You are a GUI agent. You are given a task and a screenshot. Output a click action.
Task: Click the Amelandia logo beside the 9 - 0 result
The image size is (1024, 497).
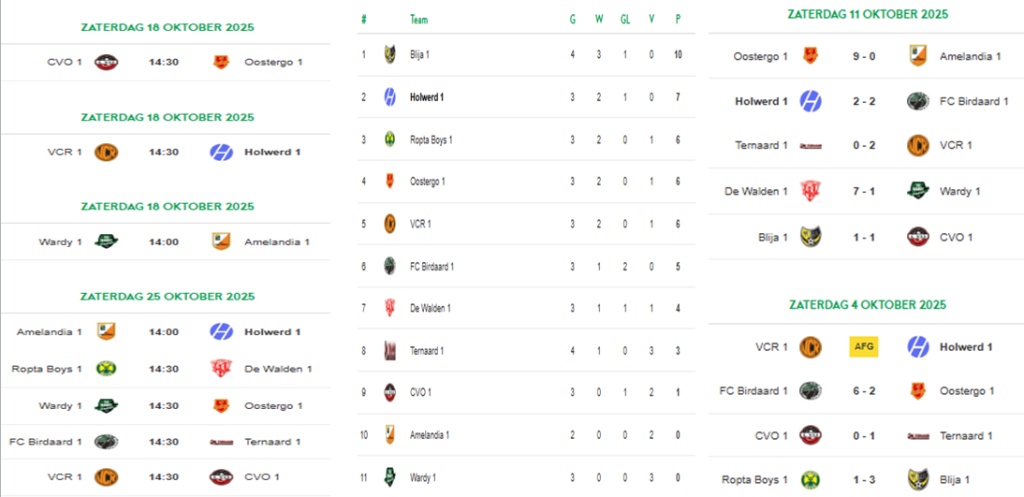(x=918, y=56)
